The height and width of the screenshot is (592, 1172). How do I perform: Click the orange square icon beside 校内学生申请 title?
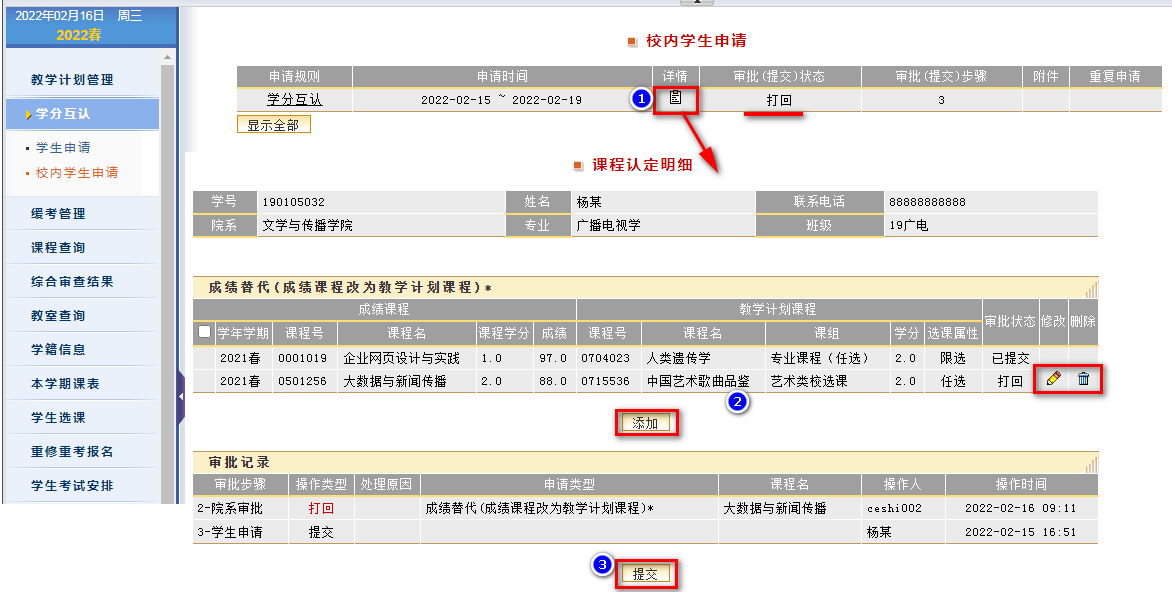632,42
